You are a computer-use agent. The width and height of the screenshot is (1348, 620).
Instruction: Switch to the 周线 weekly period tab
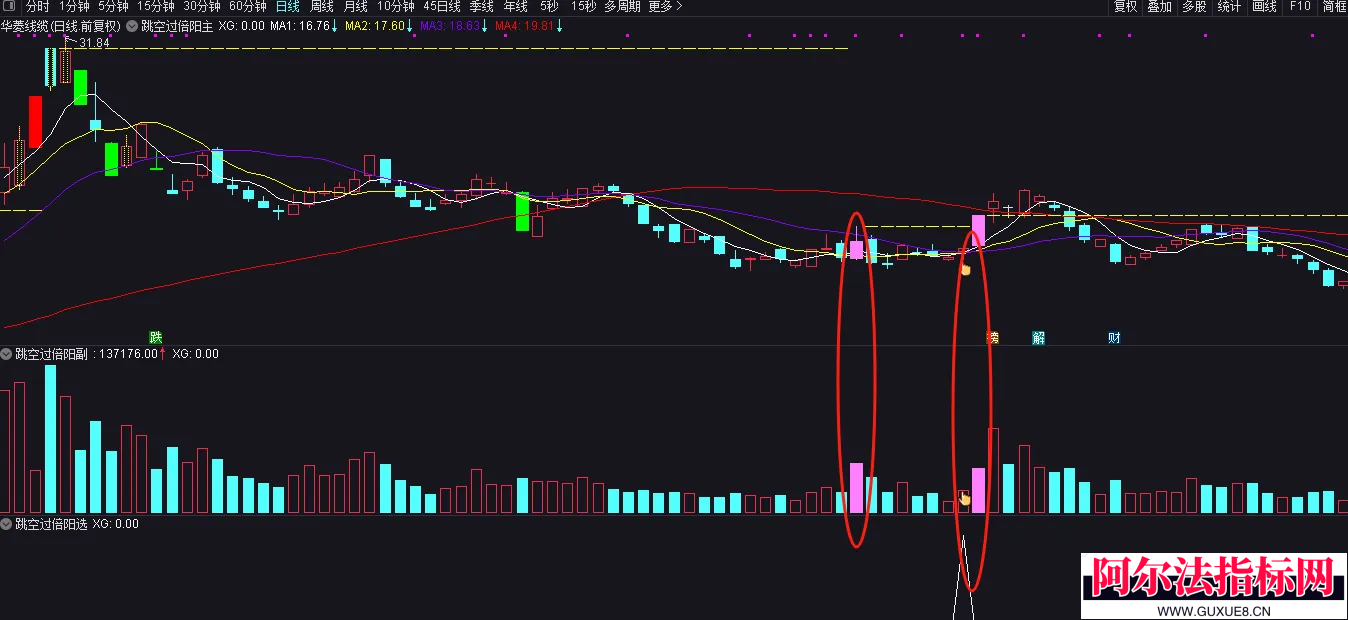321,6
